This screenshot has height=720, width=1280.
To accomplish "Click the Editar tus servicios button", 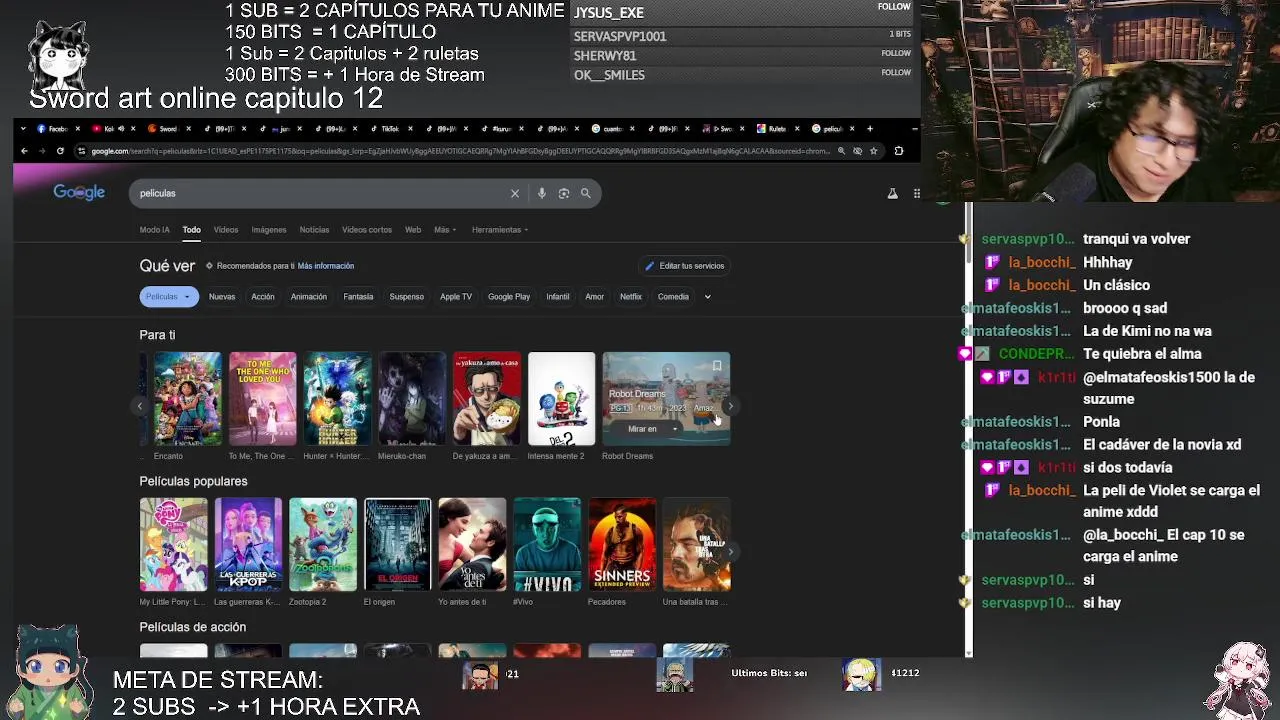I will tap(685, 266).
